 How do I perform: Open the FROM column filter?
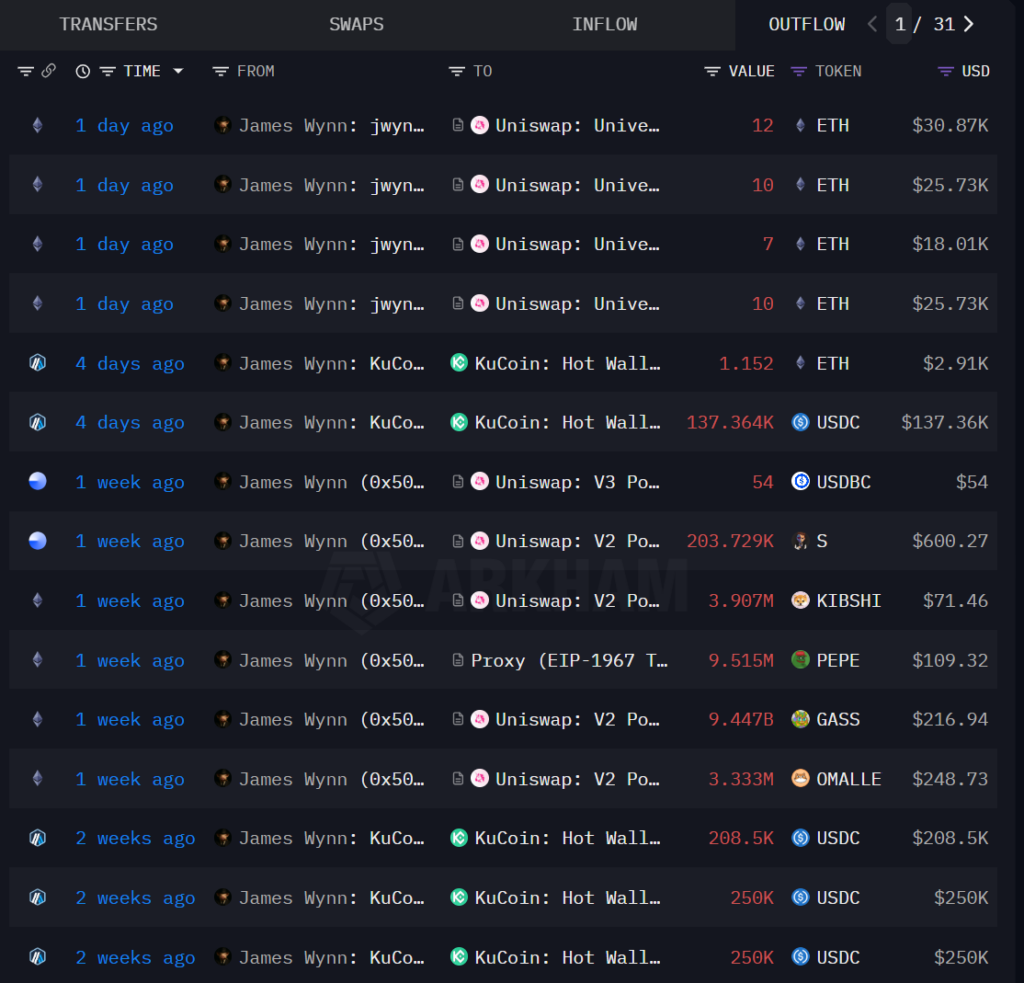pyautogui.click(x=221, y=71)
